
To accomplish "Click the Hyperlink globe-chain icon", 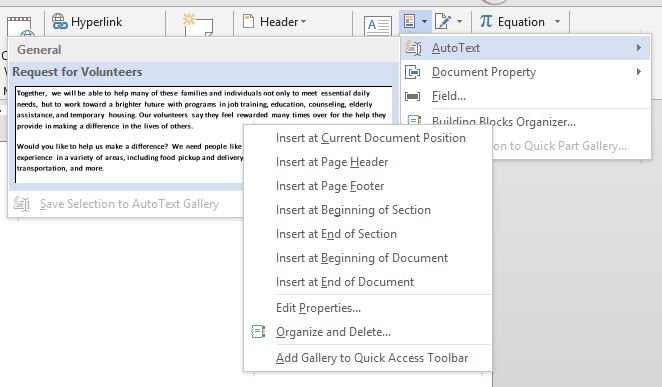I will 60,21.
